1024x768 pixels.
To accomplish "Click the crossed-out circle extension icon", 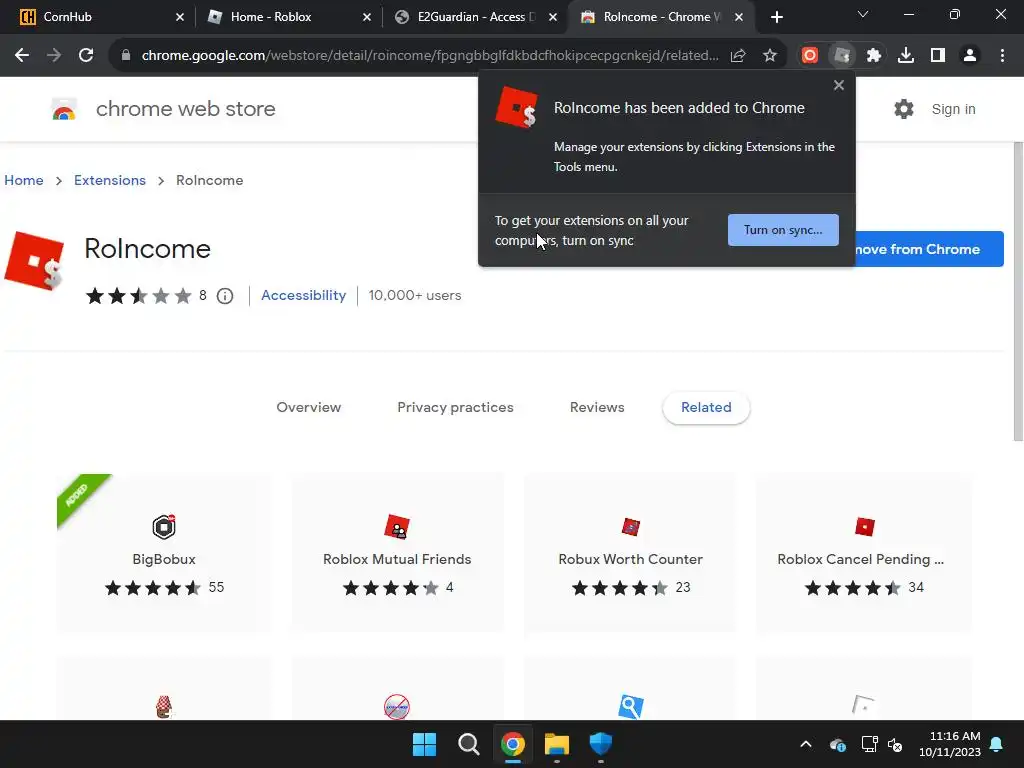I will [x=396, y=707].
